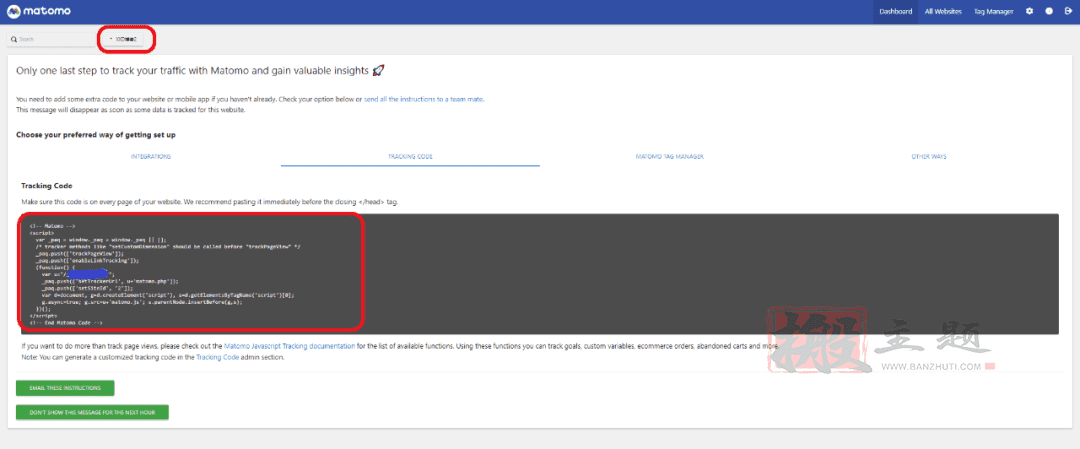Click Email These Instructions button
Screen dimensions: 1080x449
[65, 388]
